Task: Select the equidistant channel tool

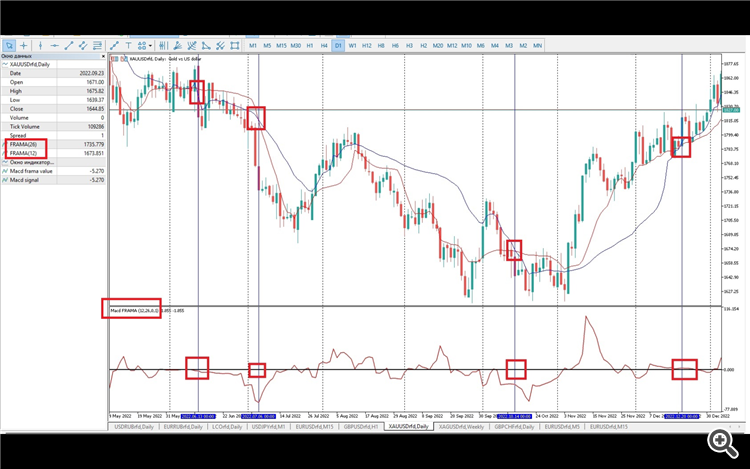Action: tap(83, 45)
